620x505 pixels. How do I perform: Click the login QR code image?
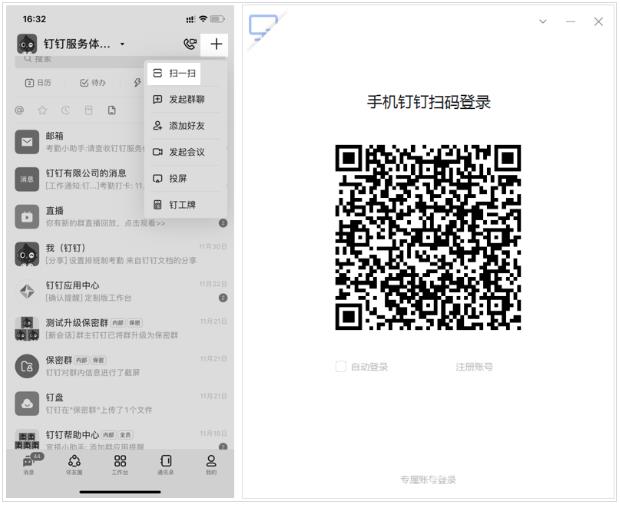pyautogui.click(x=428, y=237)
